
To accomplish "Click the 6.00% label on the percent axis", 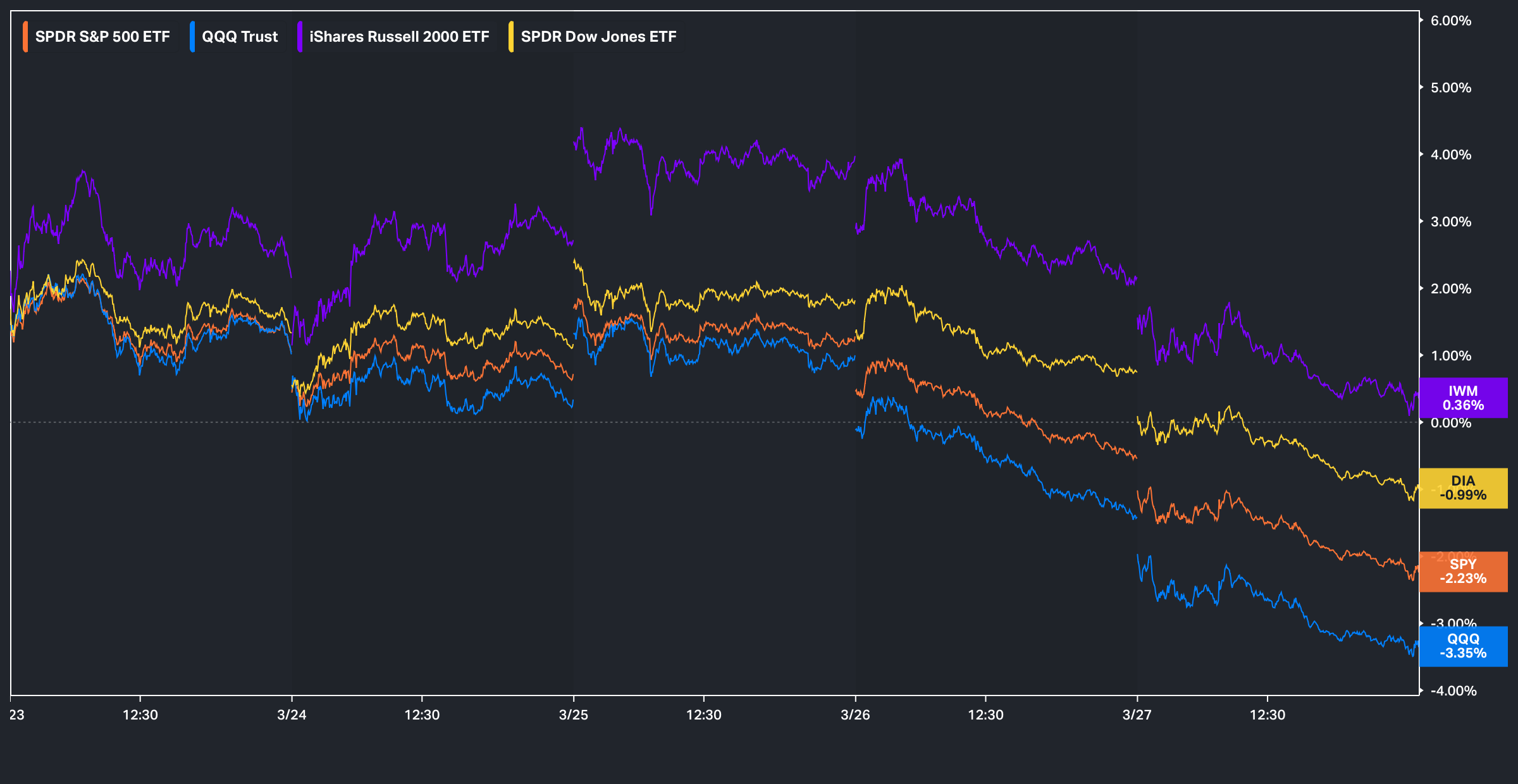I will click(x=1450, y=21).
